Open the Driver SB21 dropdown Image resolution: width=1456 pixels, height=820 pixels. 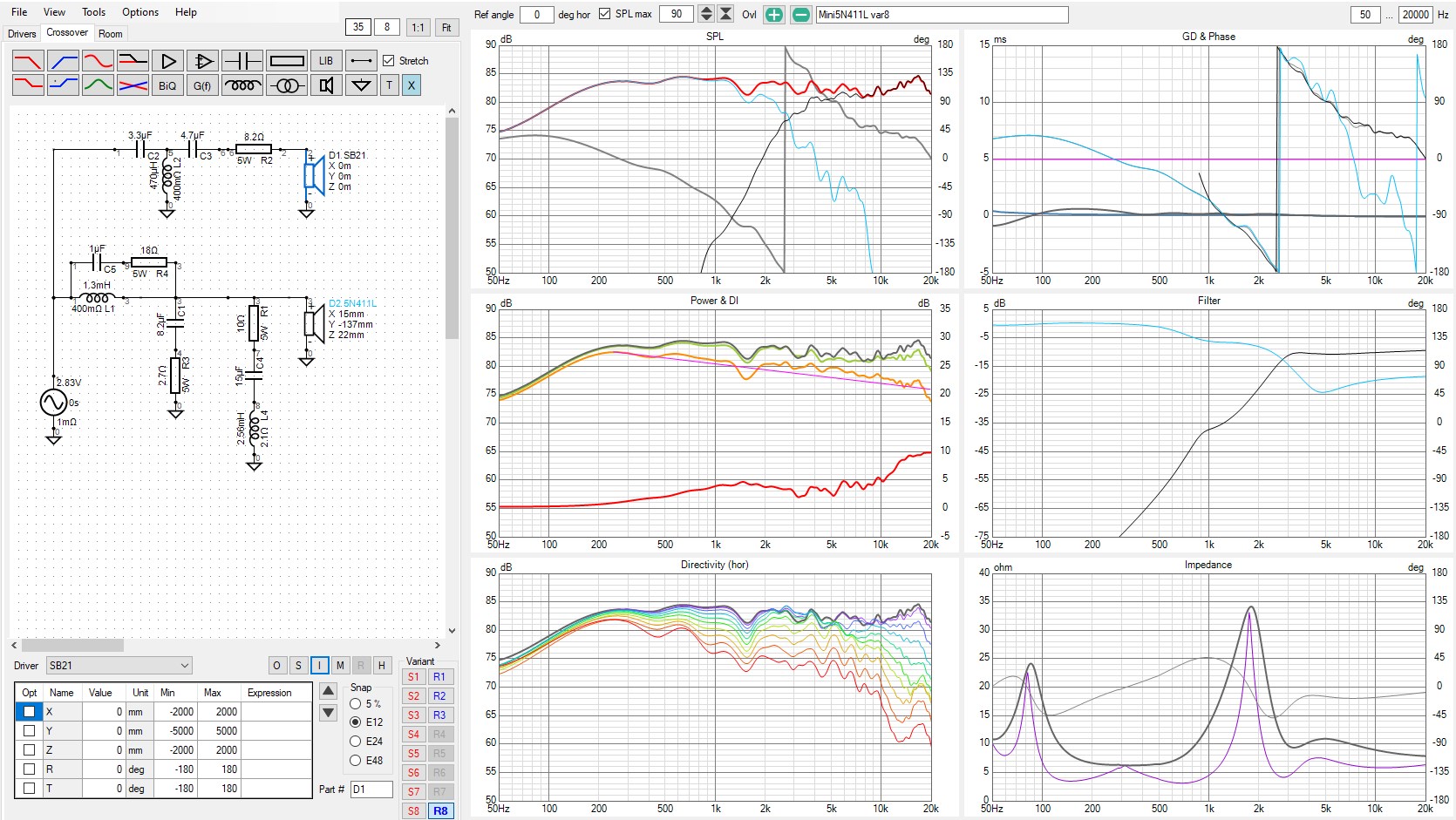[x=119, y=666]
